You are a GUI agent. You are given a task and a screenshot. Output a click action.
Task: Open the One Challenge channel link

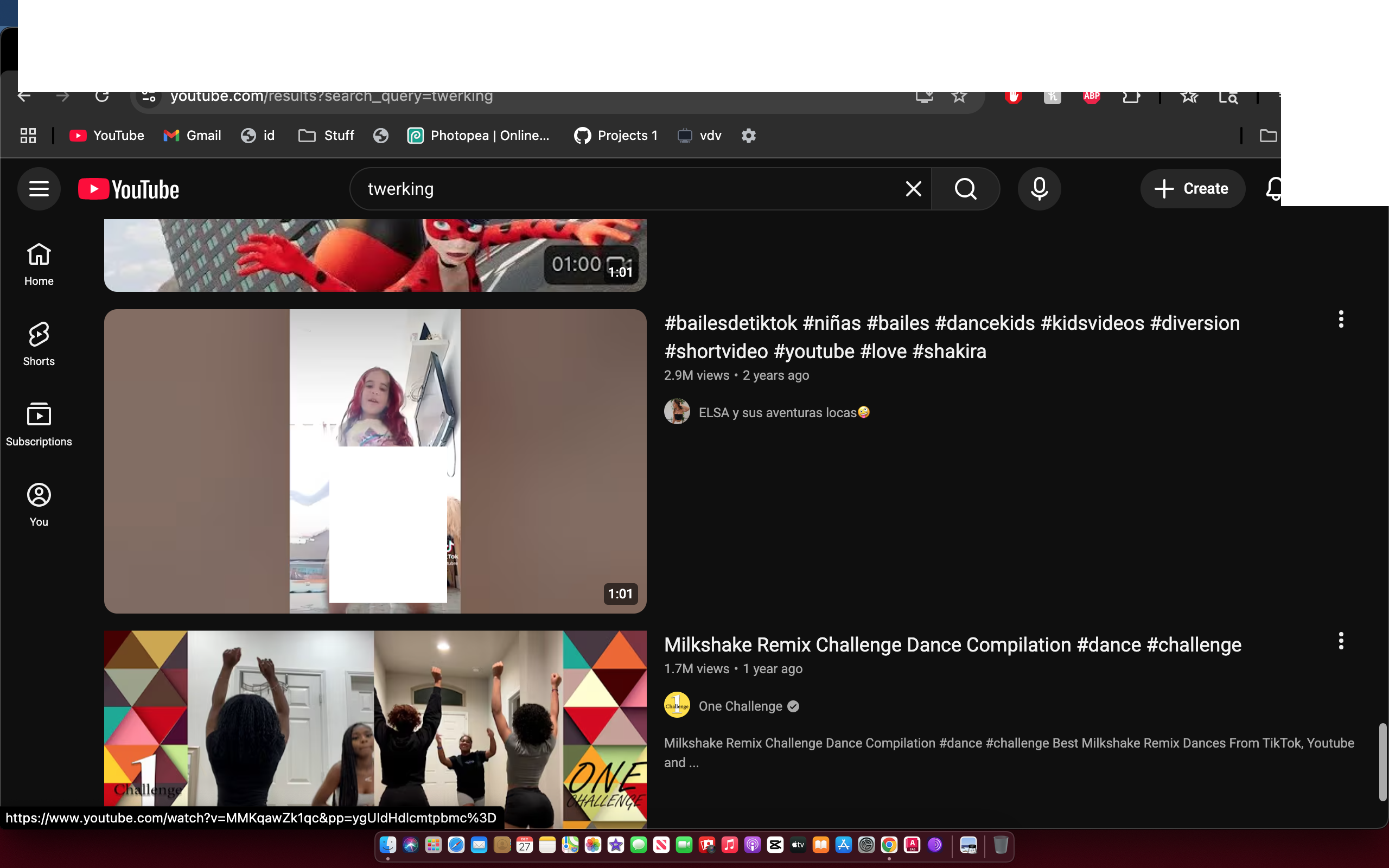tap(740, 706)
